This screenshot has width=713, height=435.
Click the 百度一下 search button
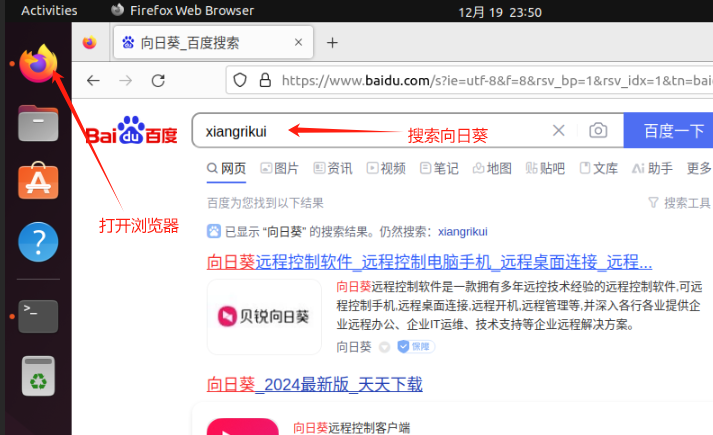point(668,130)
